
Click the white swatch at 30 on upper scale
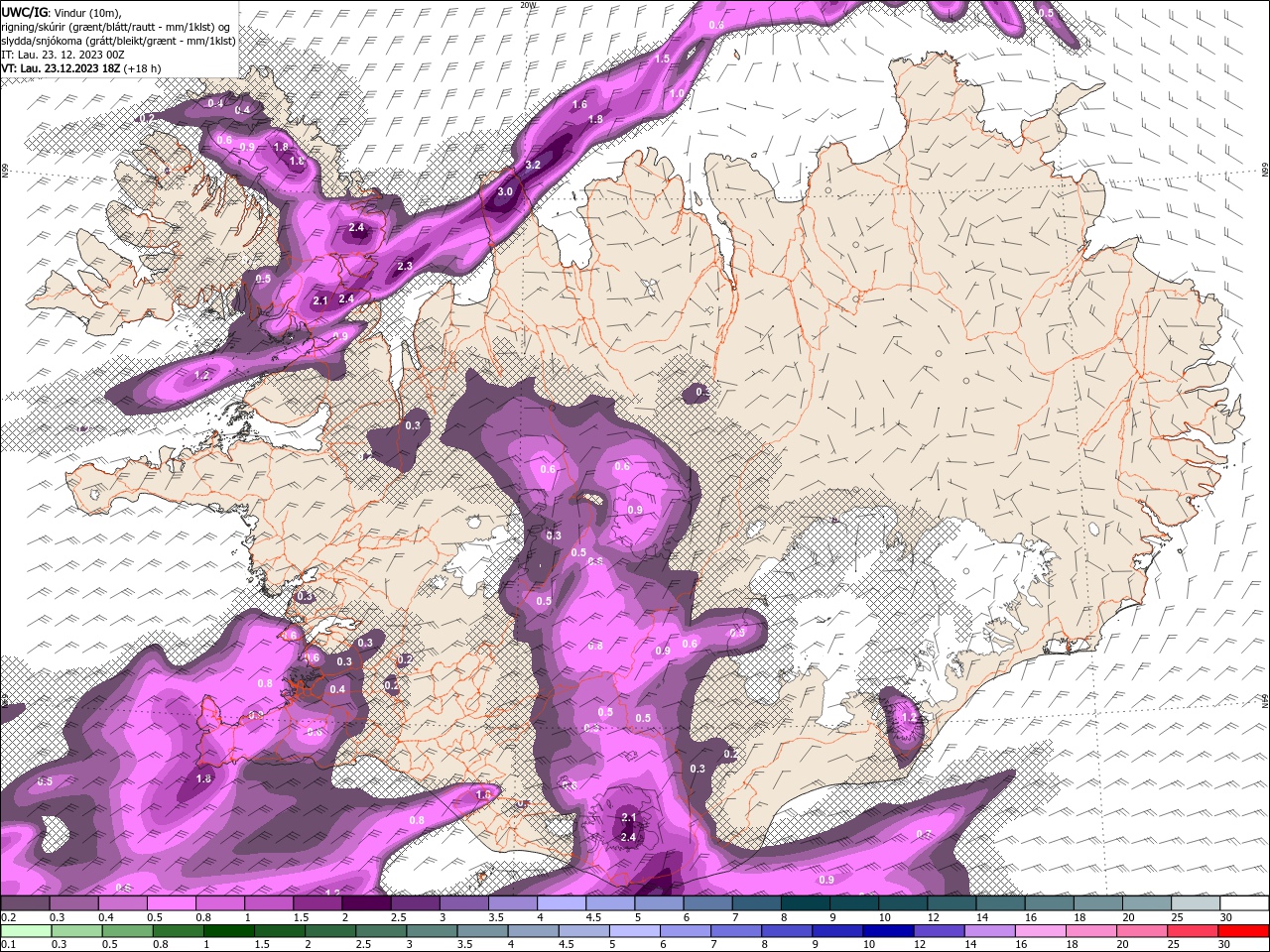click(1244, 903)
